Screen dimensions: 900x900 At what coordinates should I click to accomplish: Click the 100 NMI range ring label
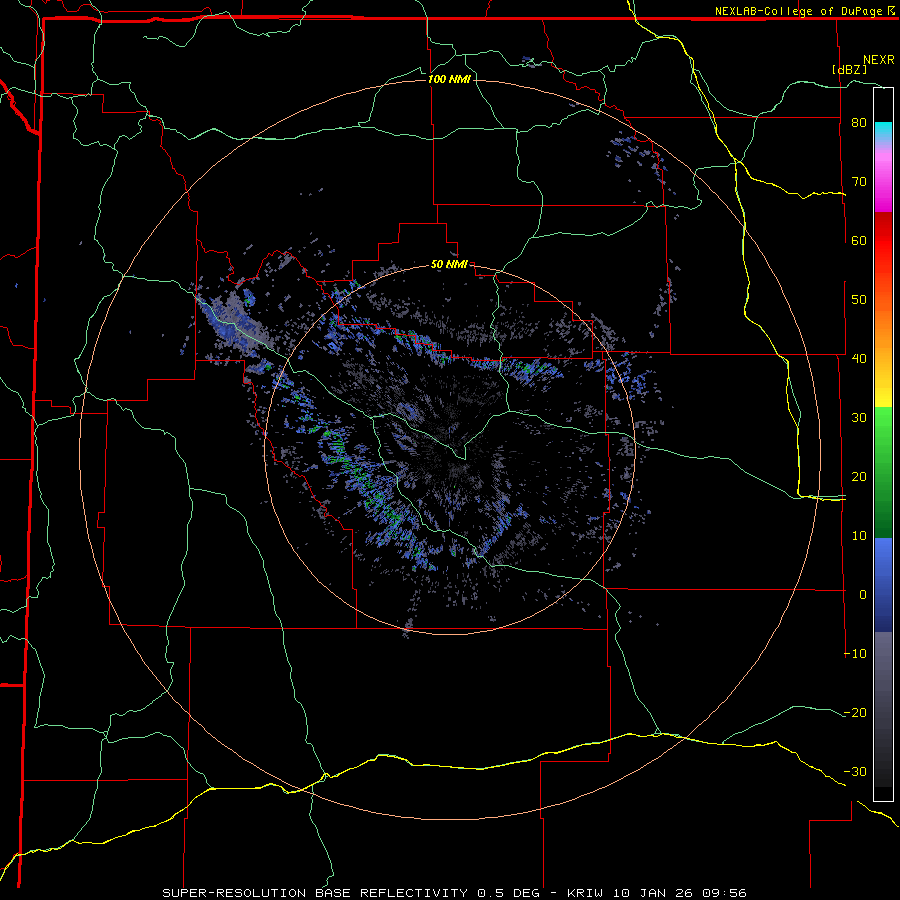(449, 79)
